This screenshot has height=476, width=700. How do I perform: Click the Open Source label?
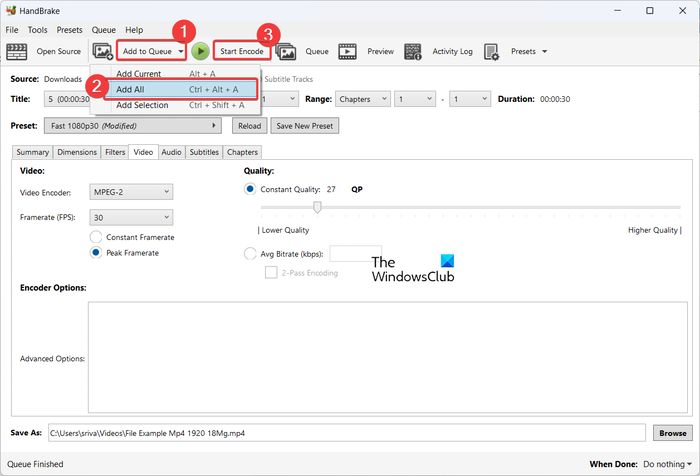[x=58, y=51]
